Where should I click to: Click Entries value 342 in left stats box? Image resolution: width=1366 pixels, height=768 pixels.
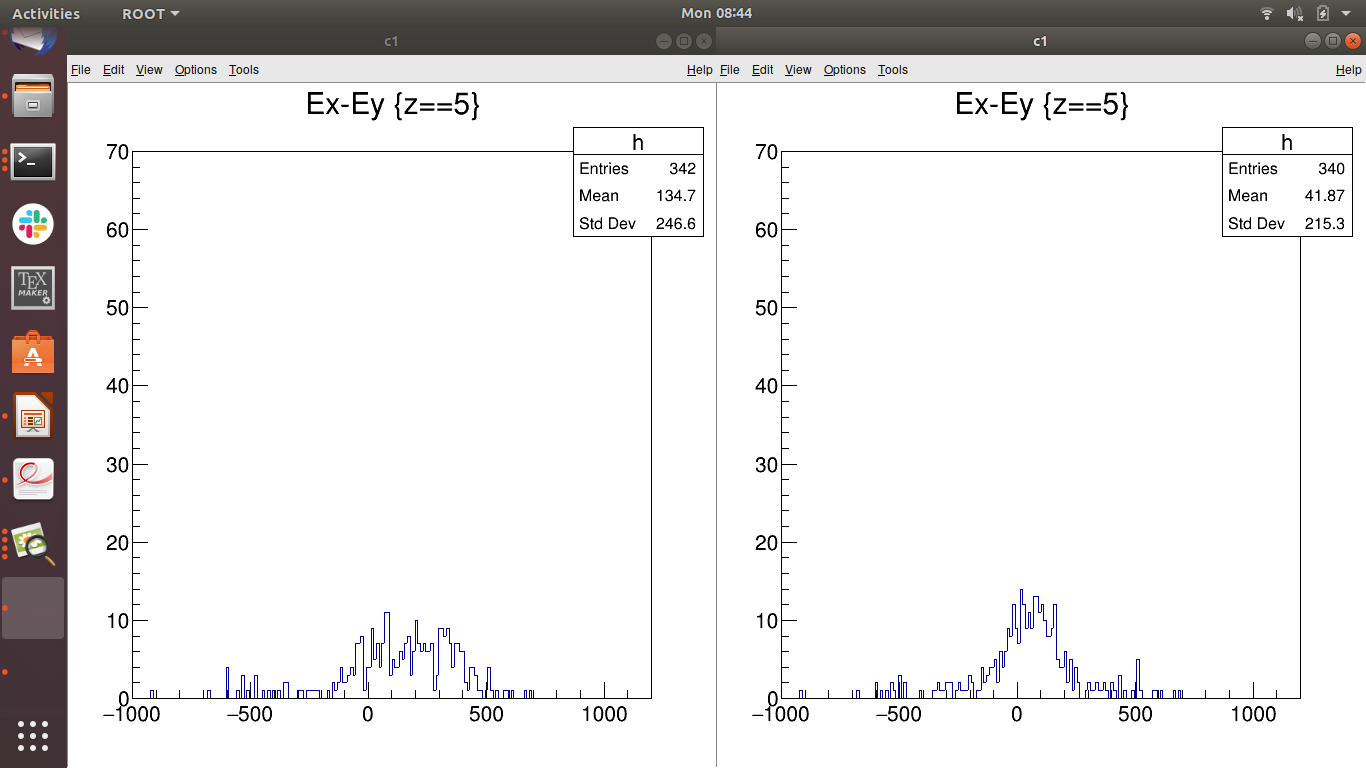click(x=682, y=169)
